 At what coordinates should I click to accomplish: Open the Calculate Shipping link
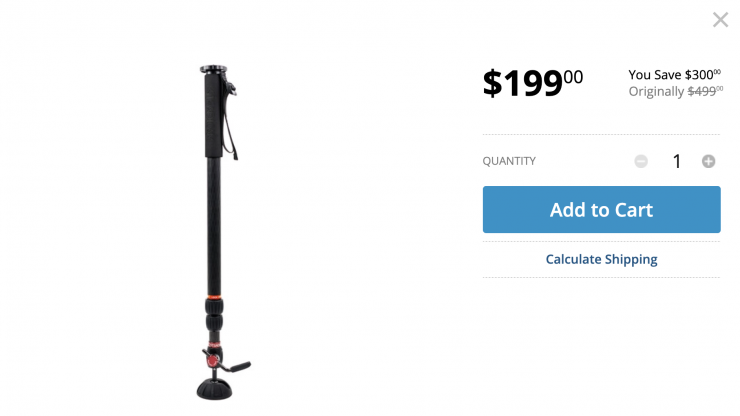click(601, 259)
